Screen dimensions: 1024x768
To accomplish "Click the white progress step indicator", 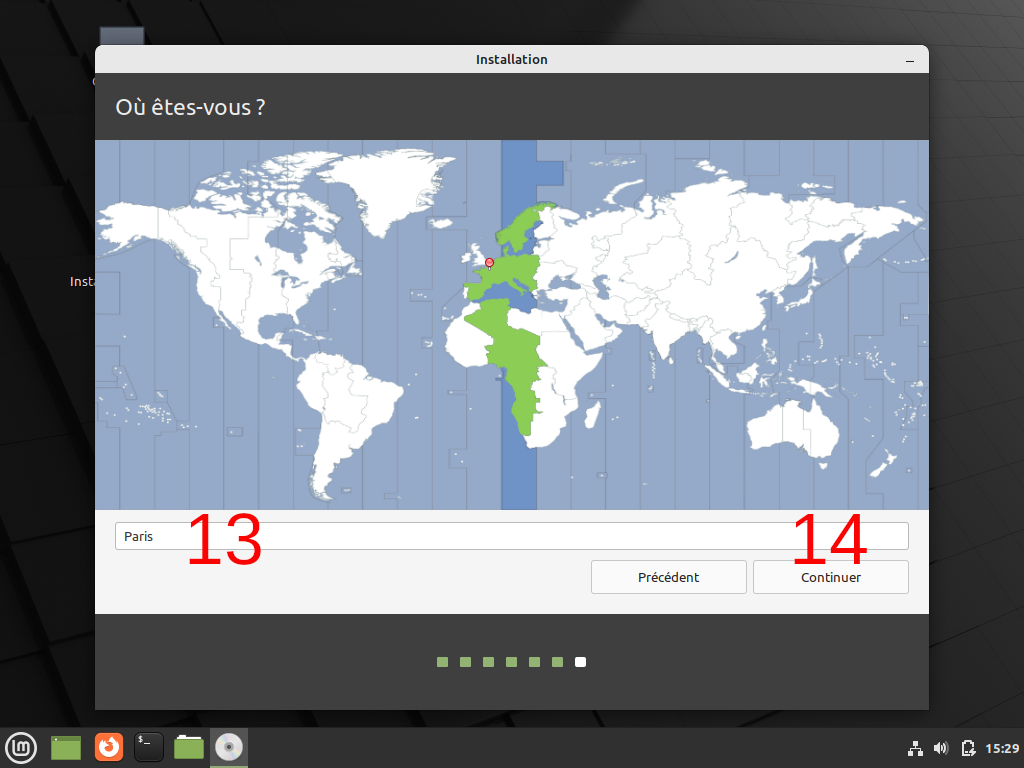I will (x=580, y=661).
